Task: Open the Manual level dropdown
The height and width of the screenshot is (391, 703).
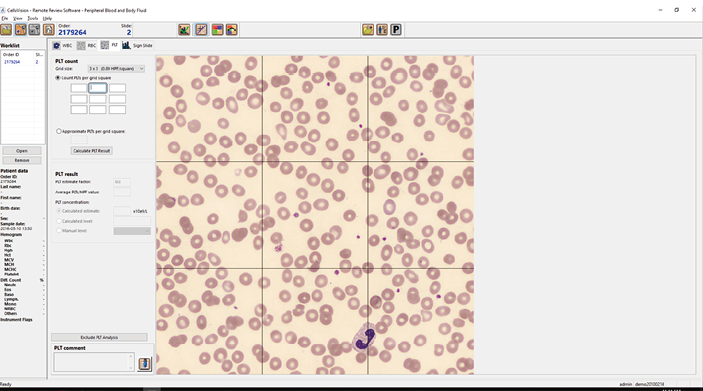Action: pos(132,231)
